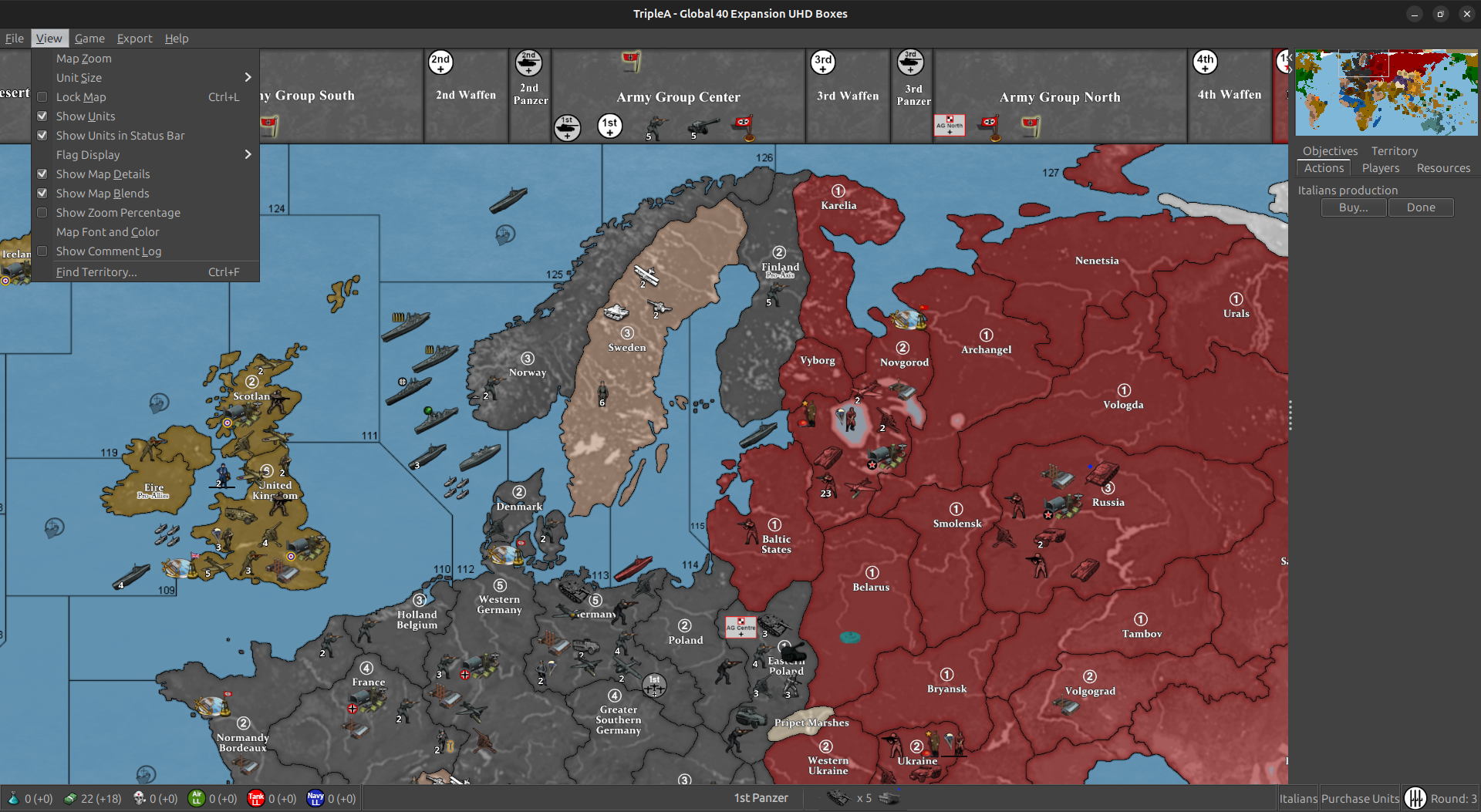Screen dimensions: 1481x812
Task: Click the Buy... button
Action: coord(1353,207)
